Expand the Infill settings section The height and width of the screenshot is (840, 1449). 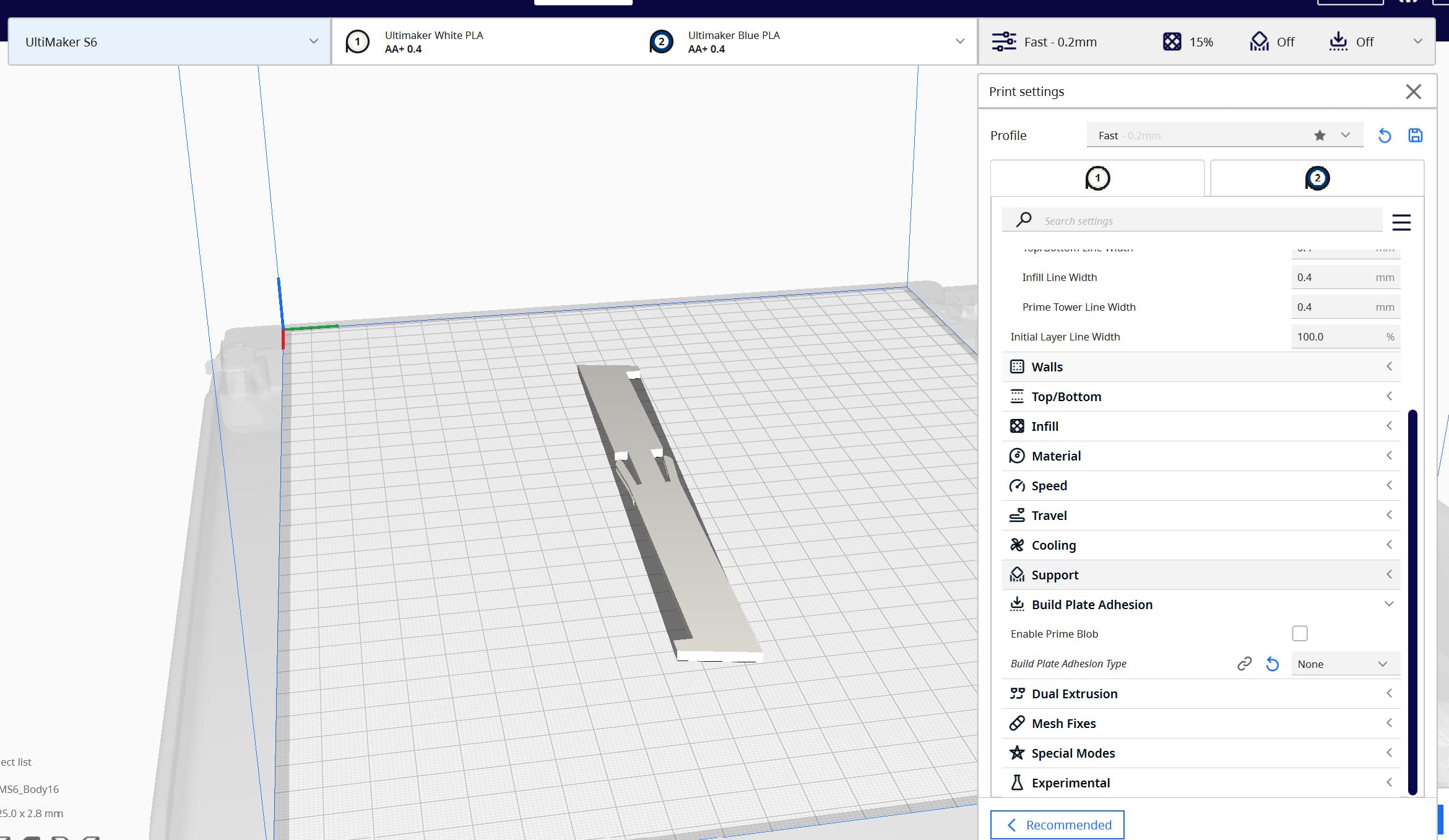click(1201, 426)
